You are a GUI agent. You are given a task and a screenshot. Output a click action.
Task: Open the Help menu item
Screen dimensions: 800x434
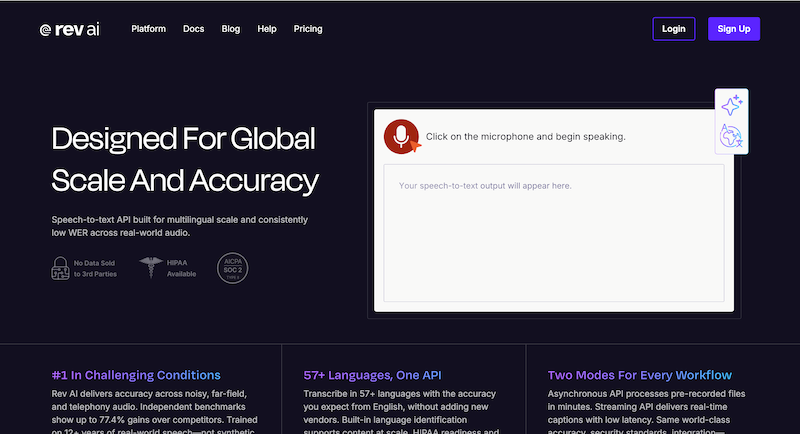tap(267, 29)
